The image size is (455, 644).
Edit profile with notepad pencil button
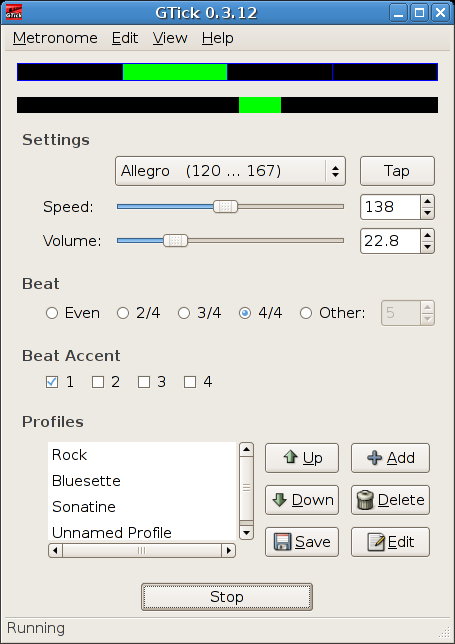(x=390, y=542)
